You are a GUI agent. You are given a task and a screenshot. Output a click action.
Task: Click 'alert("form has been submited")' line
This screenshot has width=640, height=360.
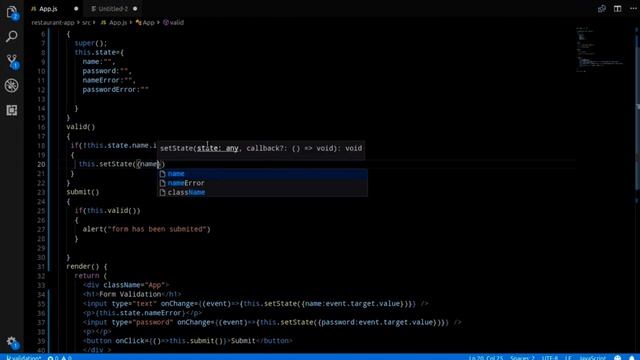click(147, 229)
